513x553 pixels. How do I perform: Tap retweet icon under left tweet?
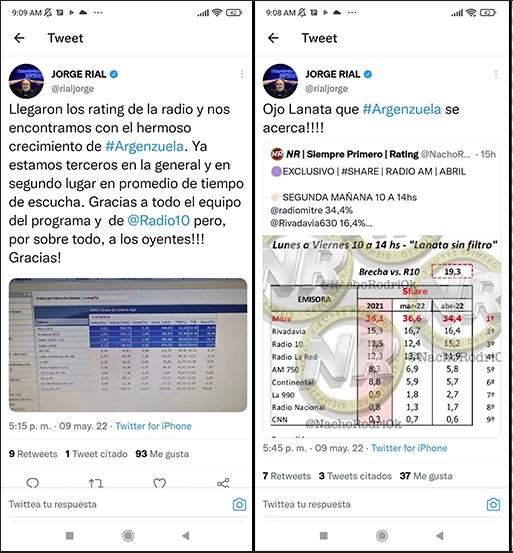pos(96,483)
